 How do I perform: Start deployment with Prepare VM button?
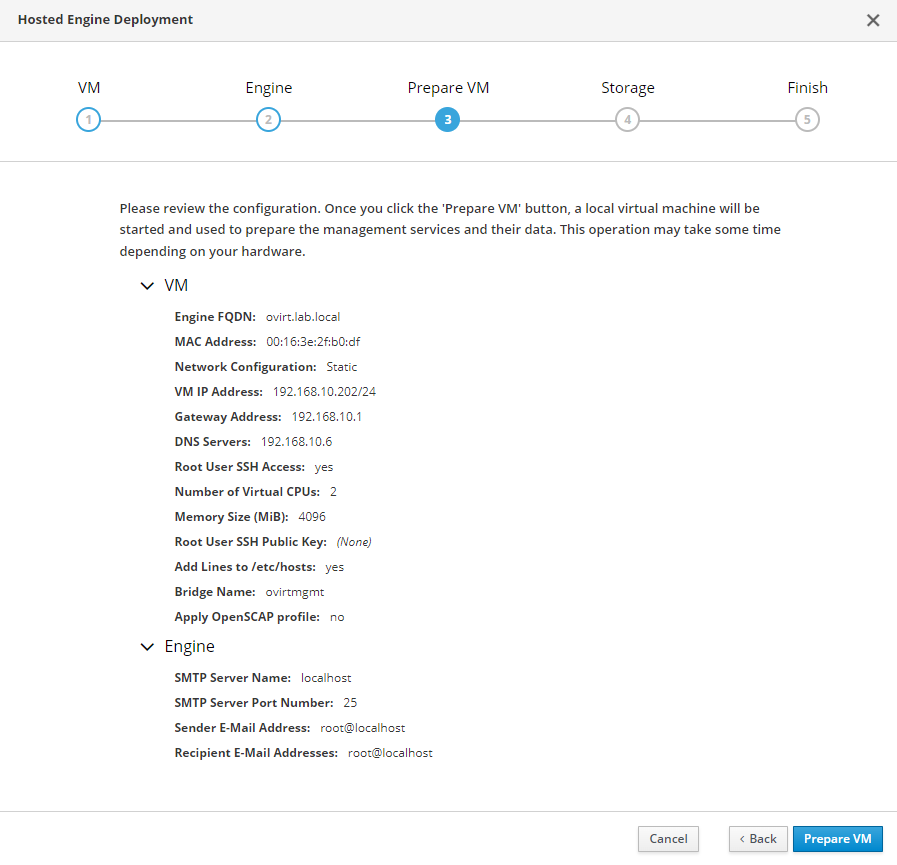[x=837, y=839]
